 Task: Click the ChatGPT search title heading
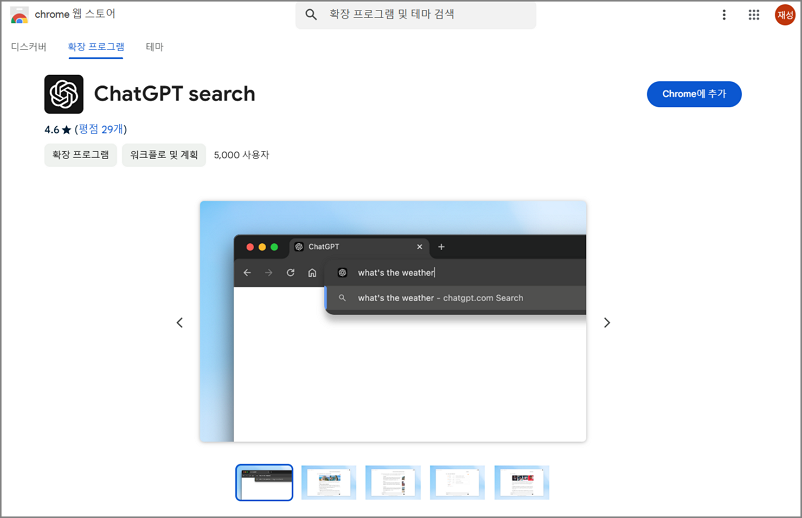pos(174,94)
